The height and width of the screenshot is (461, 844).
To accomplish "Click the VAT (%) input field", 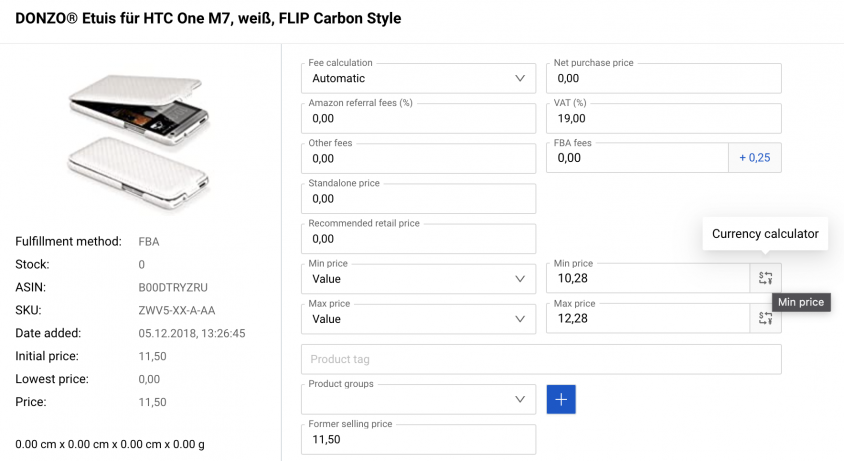I will (x=663, y=118).
